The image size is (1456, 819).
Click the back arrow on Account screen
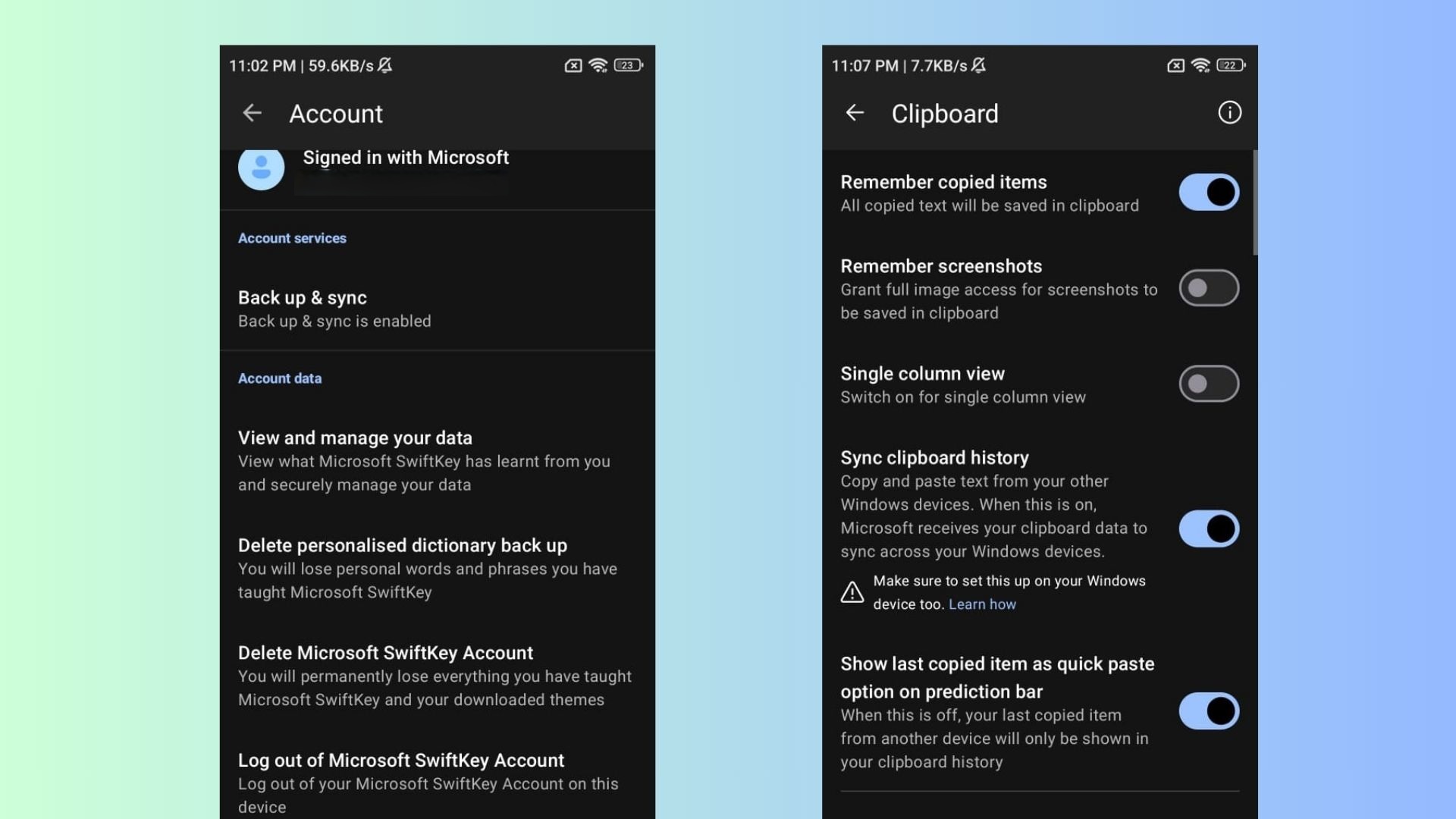pyautogui.click(x=253, y=113)
